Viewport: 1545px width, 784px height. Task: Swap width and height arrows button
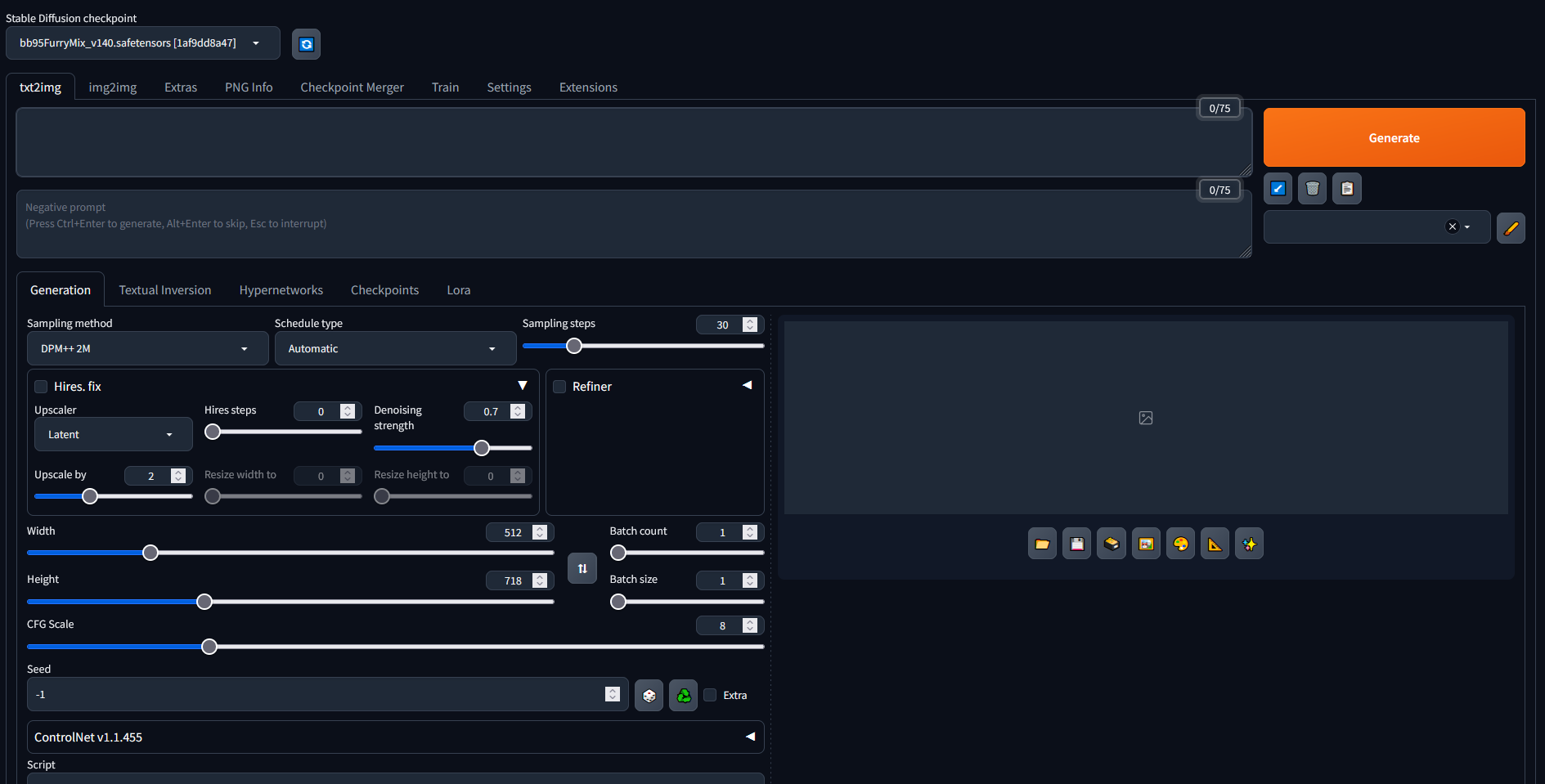point(582,568)
